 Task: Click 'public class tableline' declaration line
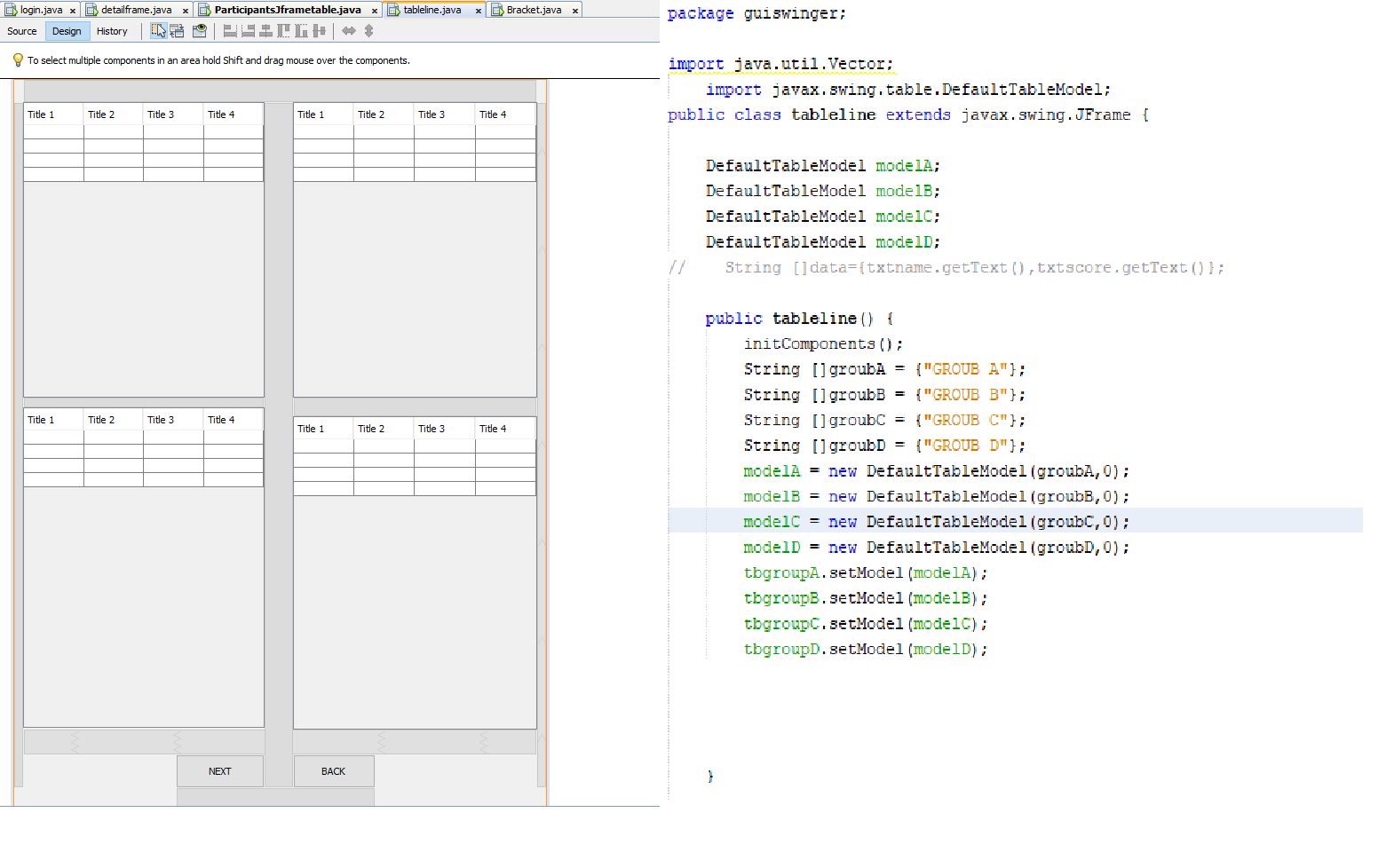908,114
